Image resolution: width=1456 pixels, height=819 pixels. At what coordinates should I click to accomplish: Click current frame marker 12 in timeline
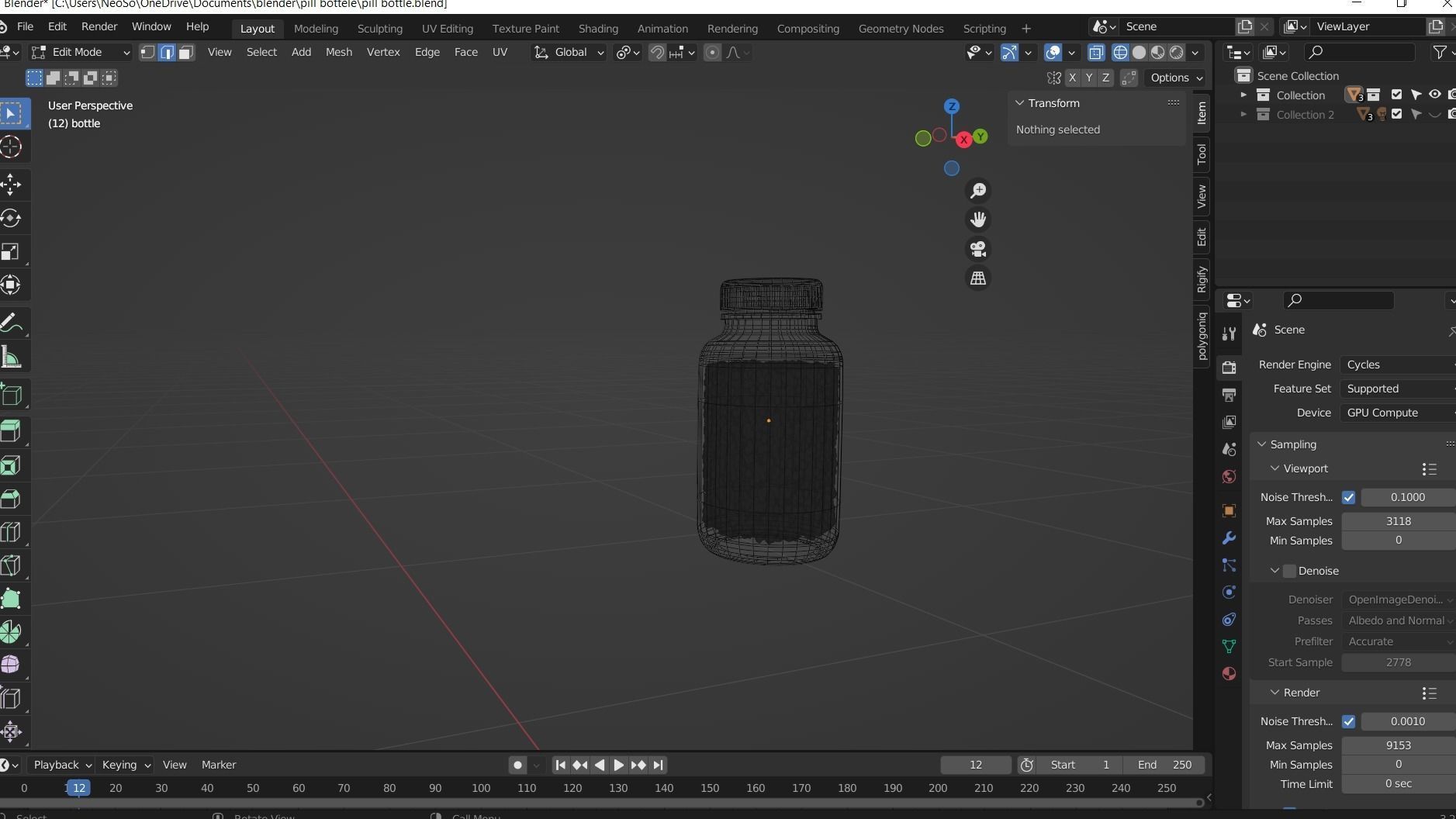(79, 788)
